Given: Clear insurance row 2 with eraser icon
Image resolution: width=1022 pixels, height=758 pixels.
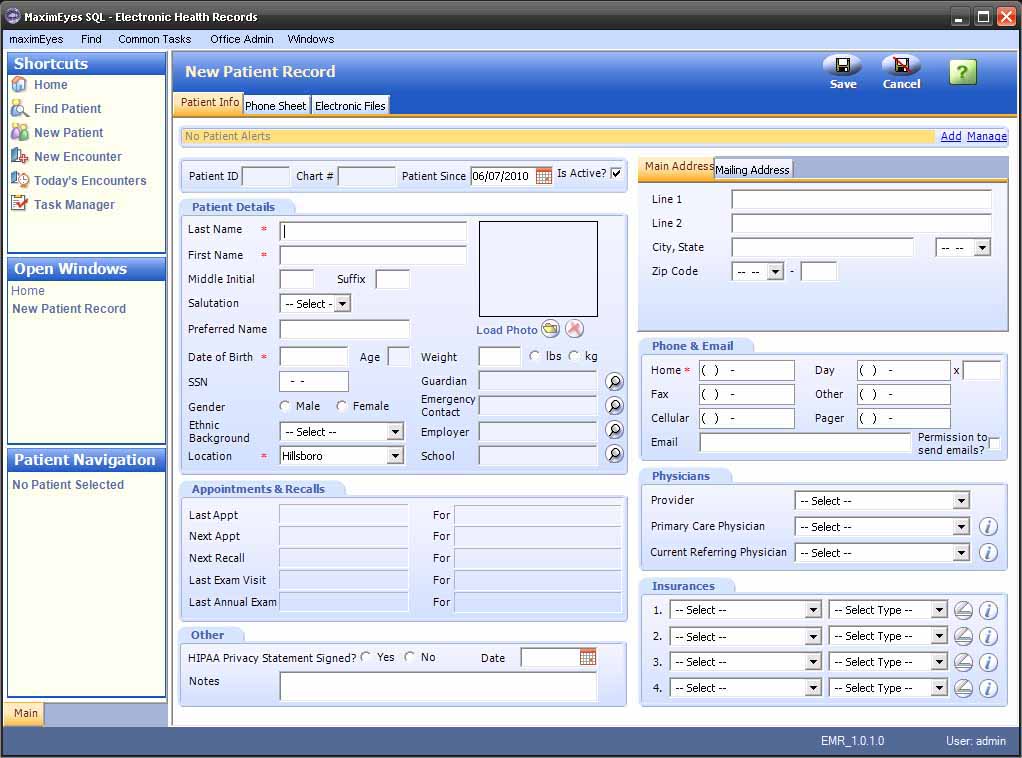Looking at the screenshot, I should pyautogui.click(x=963, y=636).
